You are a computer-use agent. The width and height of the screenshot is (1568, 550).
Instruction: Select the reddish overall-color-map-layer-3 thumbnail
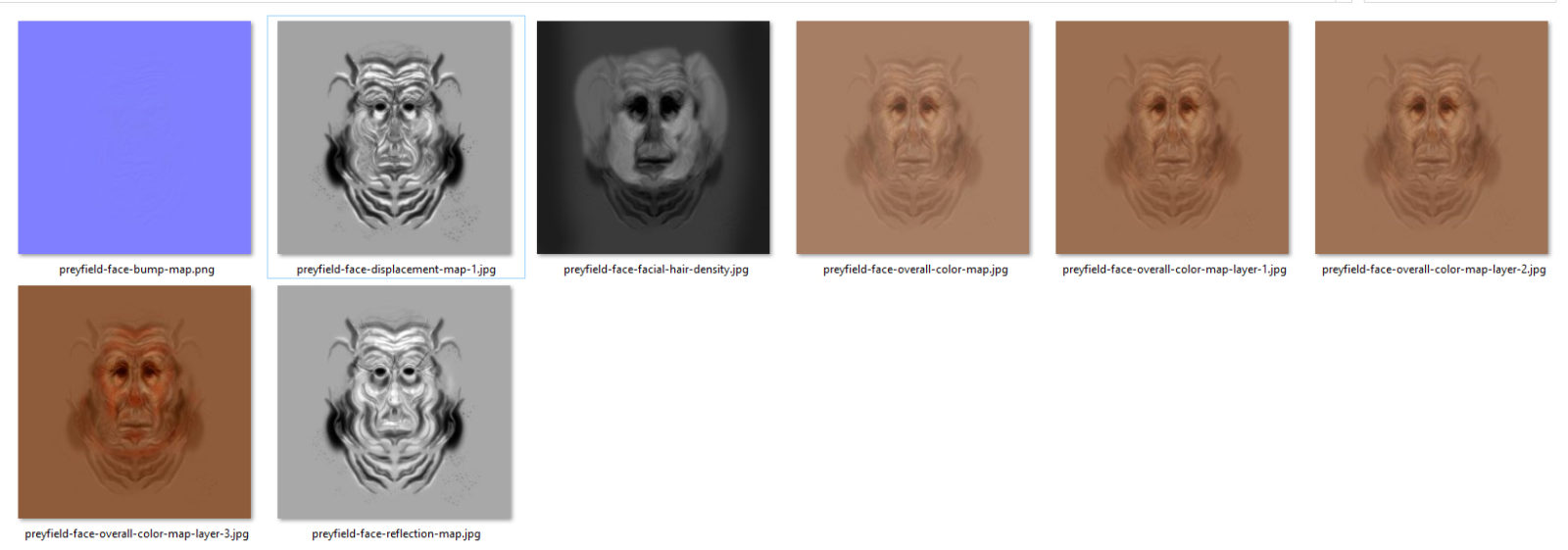134,402
